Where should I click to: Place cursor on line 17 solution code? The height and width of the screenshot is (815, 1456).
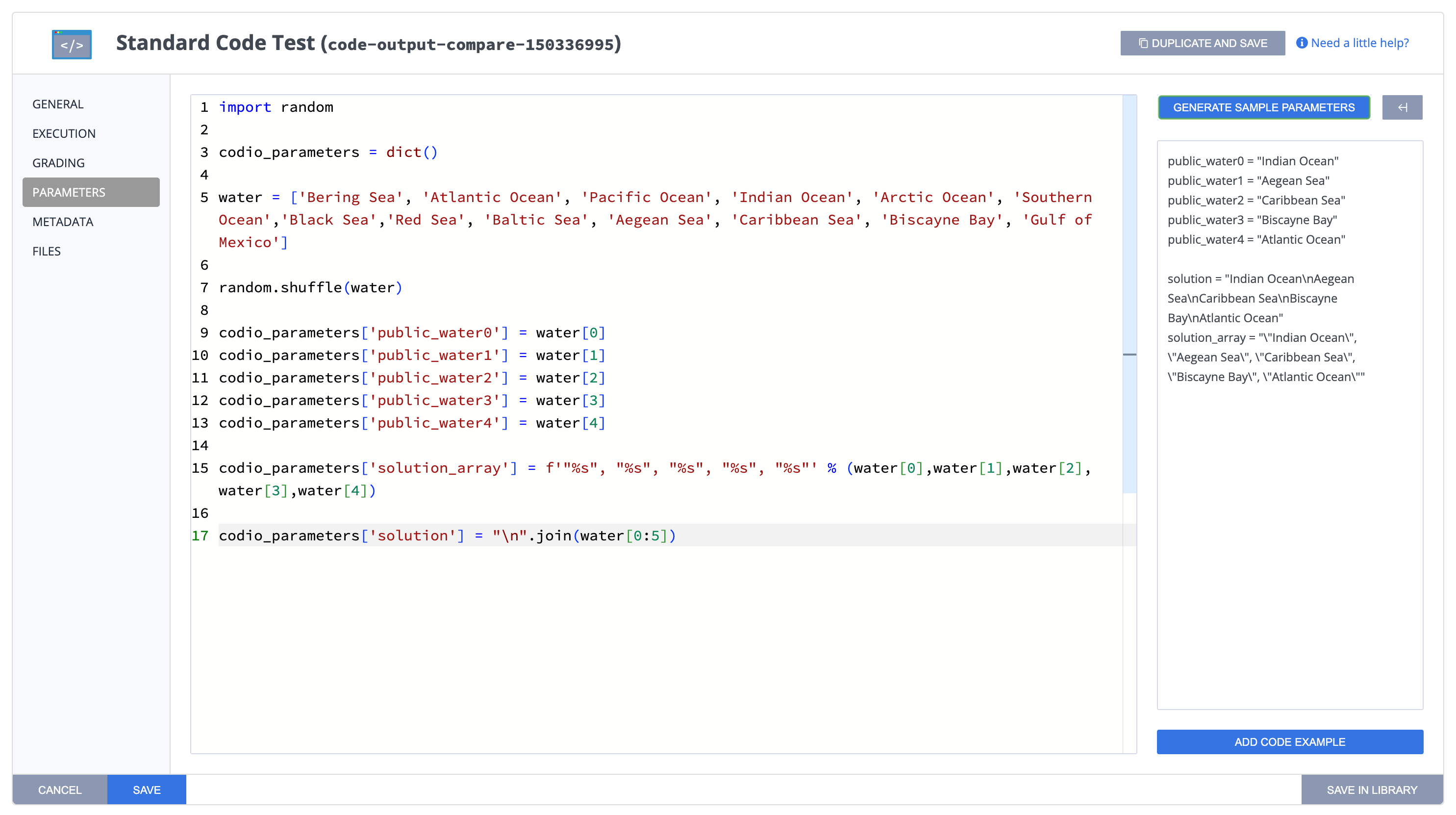click(x=447, y=535)
